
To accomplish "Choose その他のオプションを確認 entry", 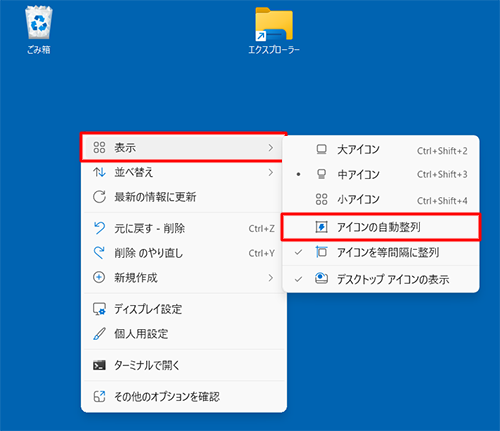I will pos(184,396).
